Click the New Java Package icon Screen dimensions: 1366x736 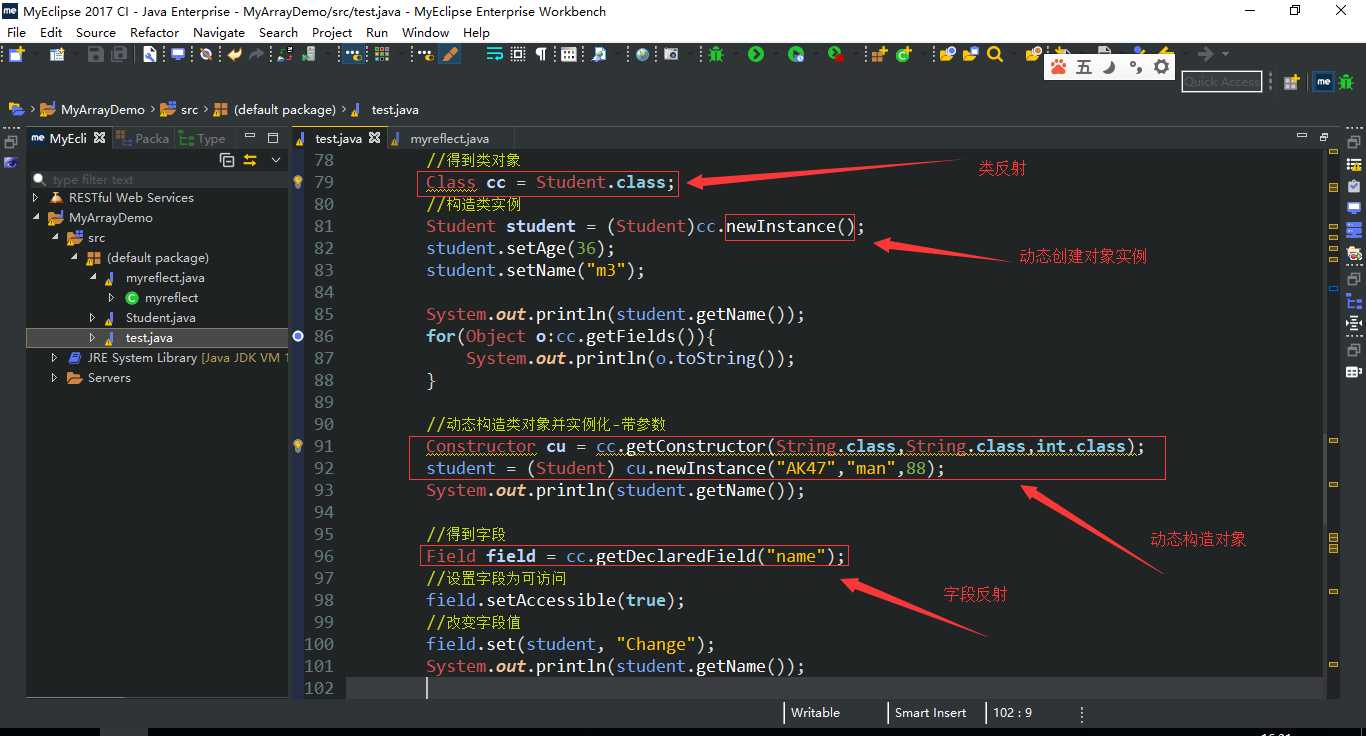879,55
